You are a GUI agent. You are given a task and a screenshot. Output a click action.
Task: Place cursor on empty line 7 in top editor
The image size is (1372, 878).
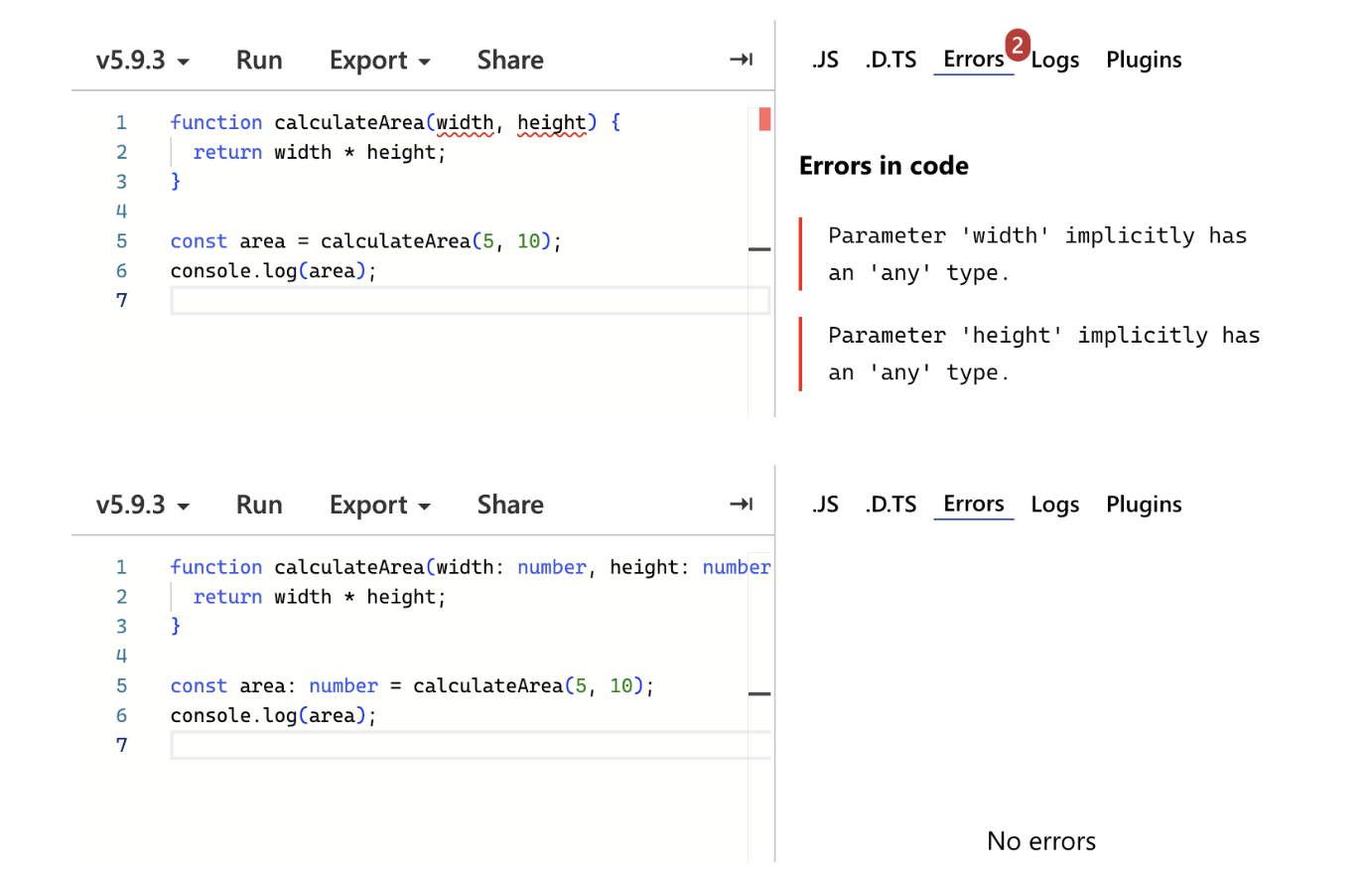(x=467, y=300)
